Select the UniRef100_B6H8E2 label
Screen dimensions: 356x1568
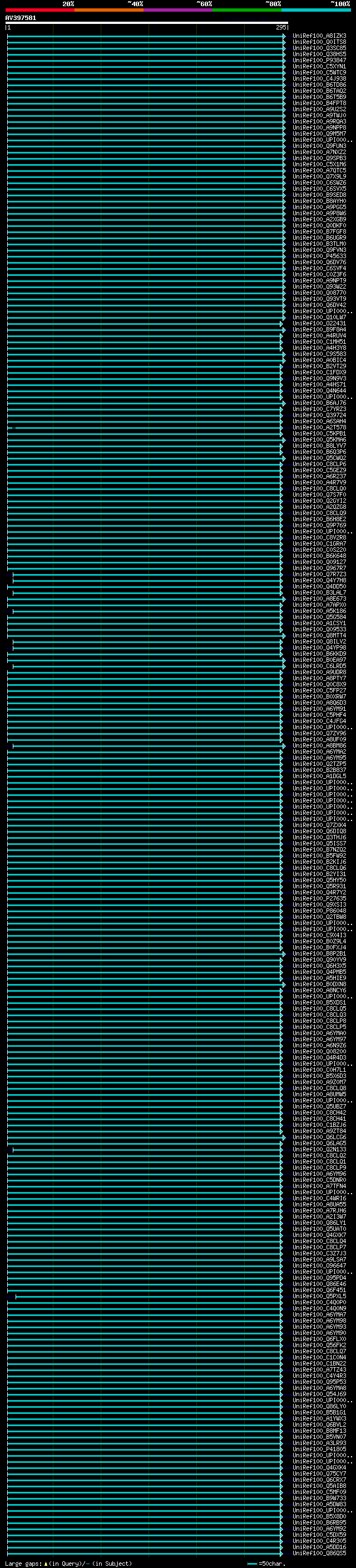click(x=319, y=519)
